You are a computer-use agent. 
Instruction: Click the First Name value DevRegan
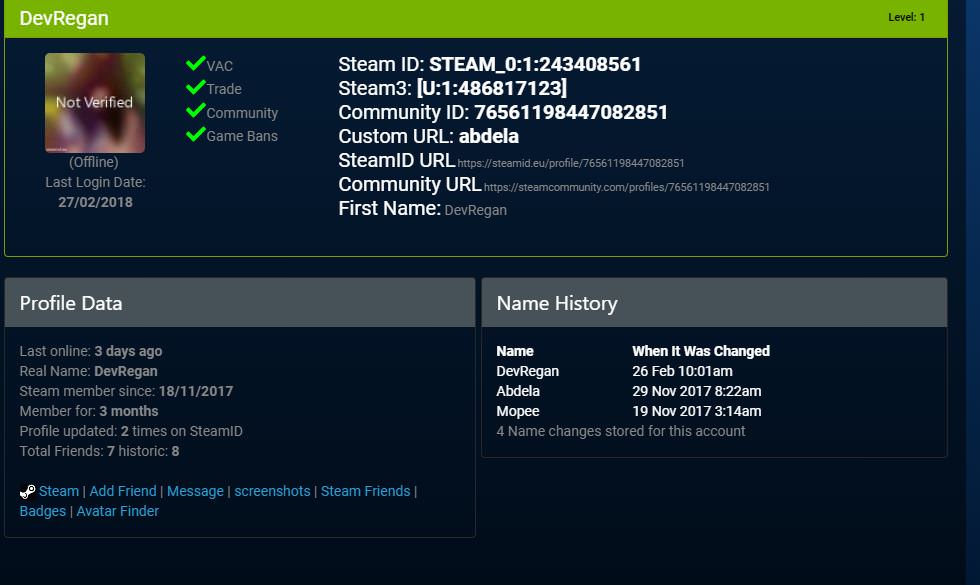point(476,210)
